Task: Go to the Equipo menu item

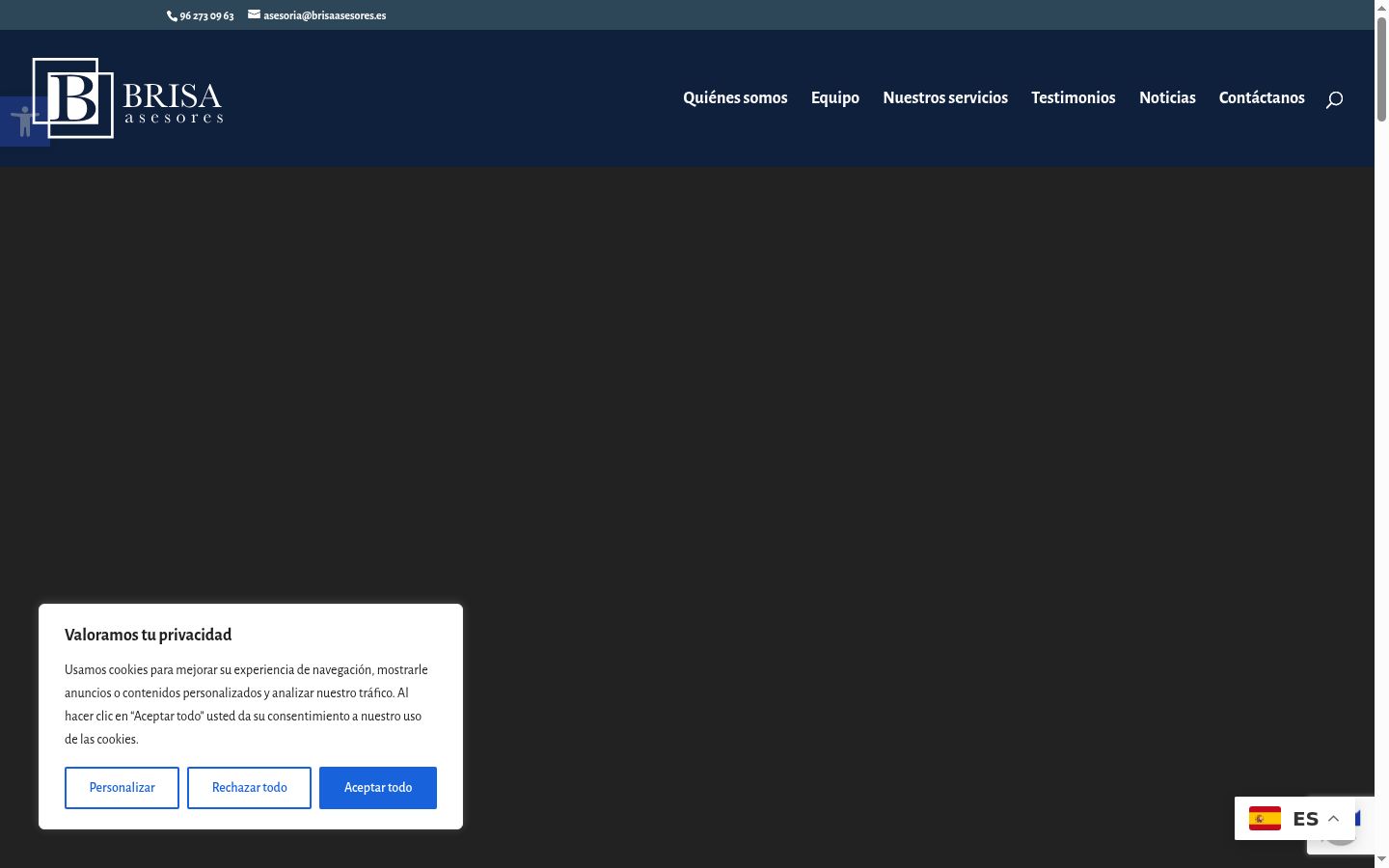Action: [x=835, y=97]
